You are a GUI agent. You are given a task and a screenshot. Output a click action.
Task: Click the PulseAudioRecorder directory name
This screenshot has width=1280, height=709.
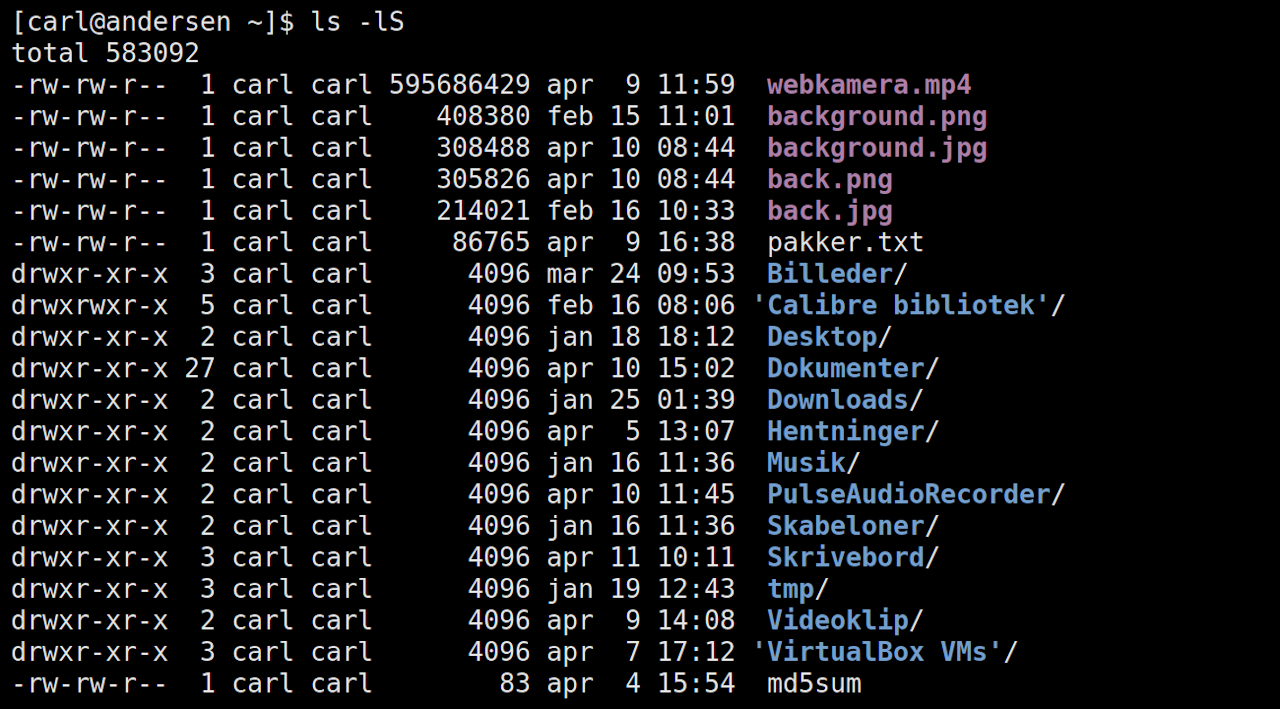pyautogui.click(x=908, y=494)
